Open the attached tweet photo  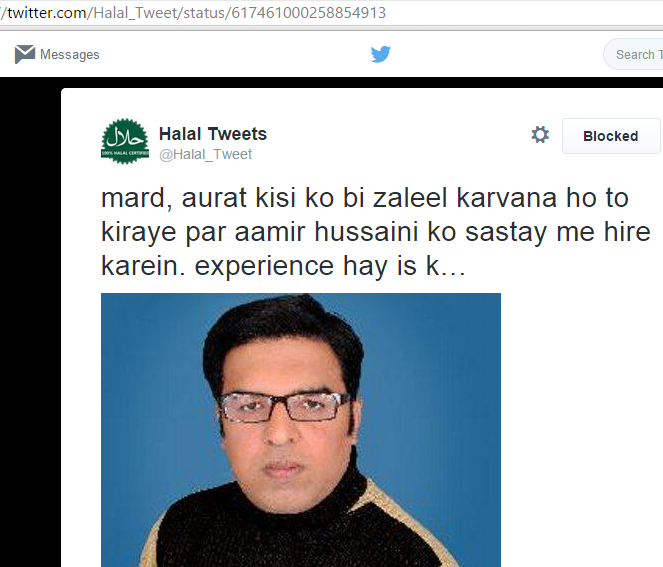[301, 430]
